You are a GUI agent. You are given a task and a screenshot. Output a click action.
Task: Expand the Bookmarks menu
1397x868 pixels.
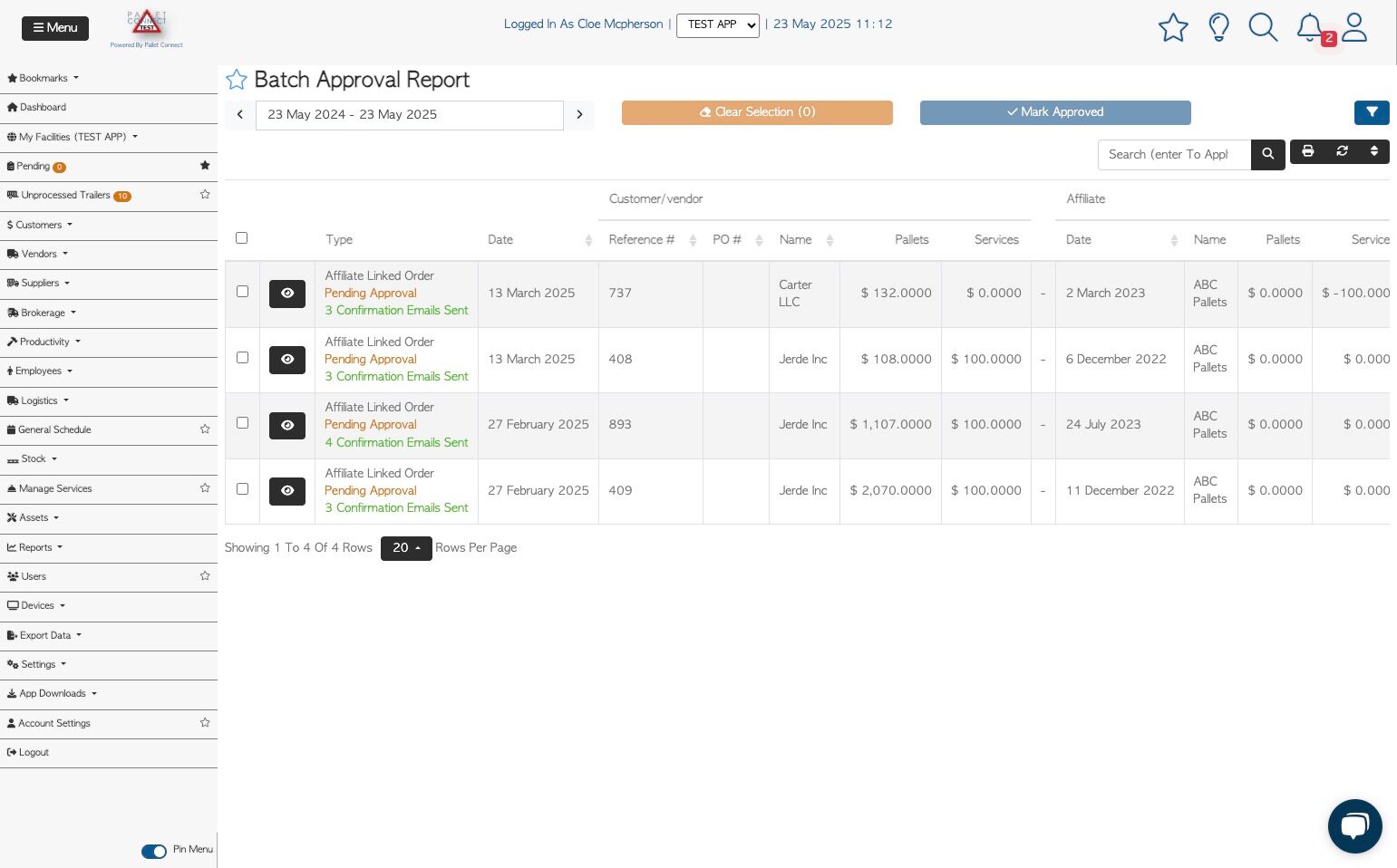109,79
